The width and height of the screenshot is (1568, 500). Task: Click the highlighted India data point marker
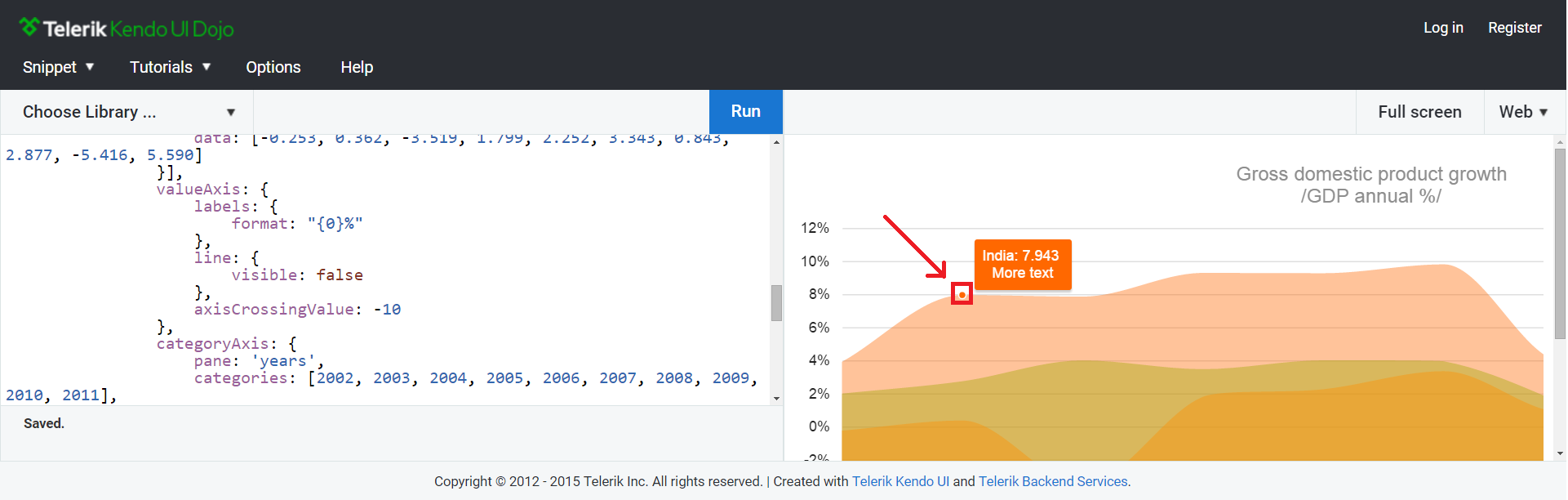(962, 294)
